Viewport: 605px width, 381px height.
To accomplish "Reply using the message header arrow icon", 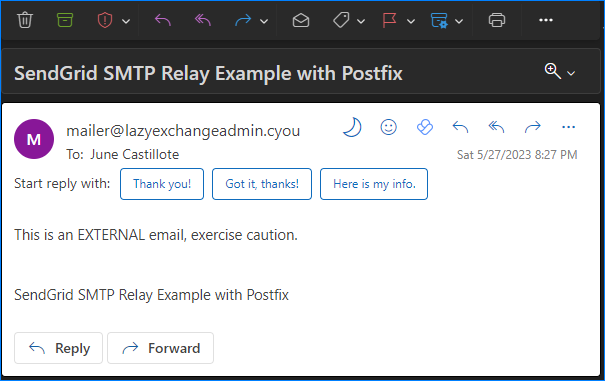I will click(460, 127).
